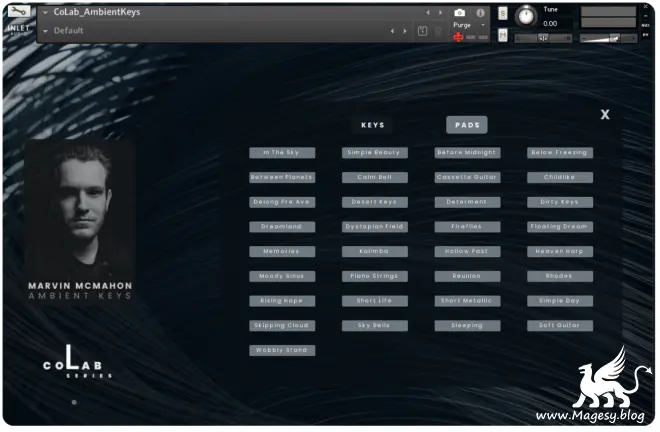Select the Moody Sinus preset
Viewport: 660px width, 432px height.
pos(282,276)
